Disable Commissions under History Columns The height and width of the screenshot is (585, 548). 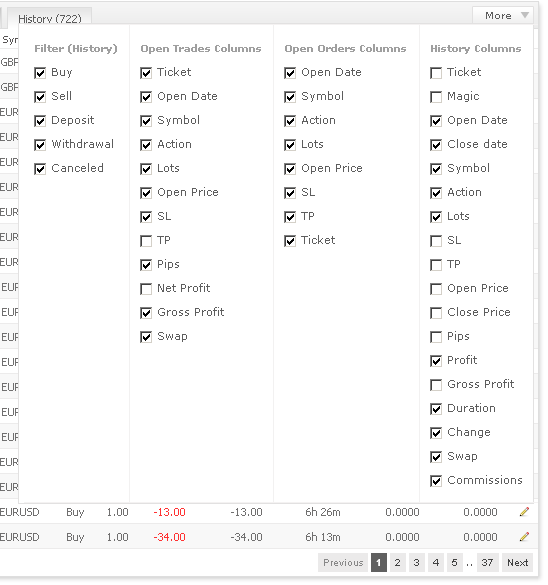[436, 481]
